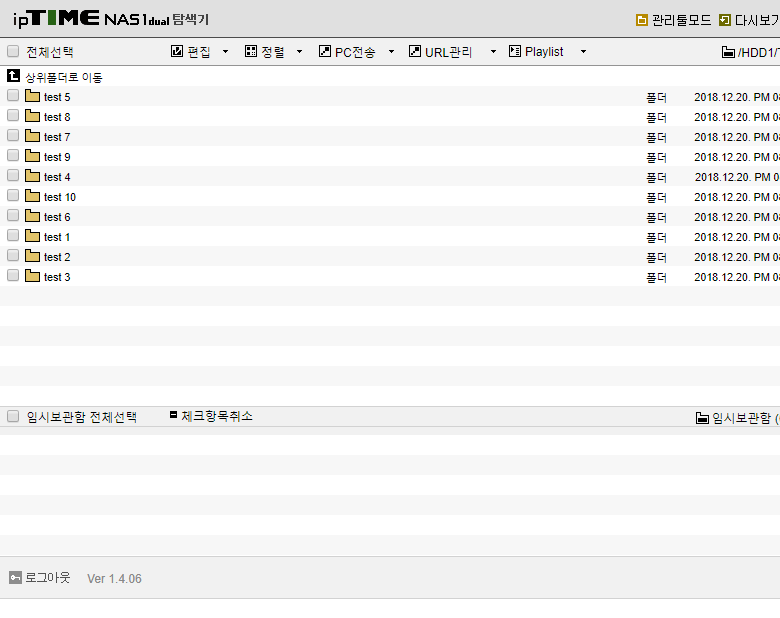
Task: Click the 편집 edit icon
Action: click(x=177, y=51)
